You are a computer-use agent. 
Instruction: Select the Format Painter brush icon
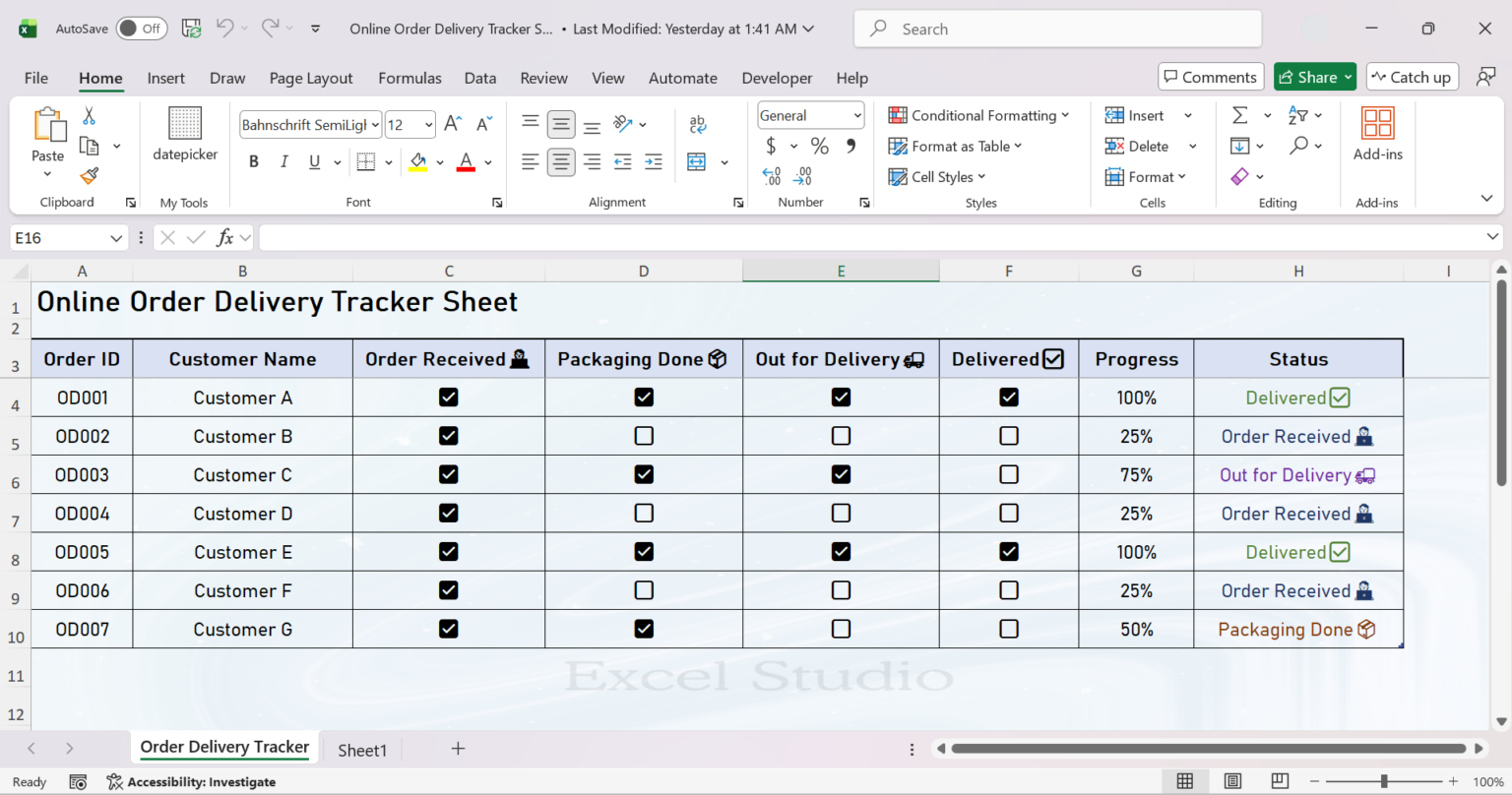tap(89, 175)
